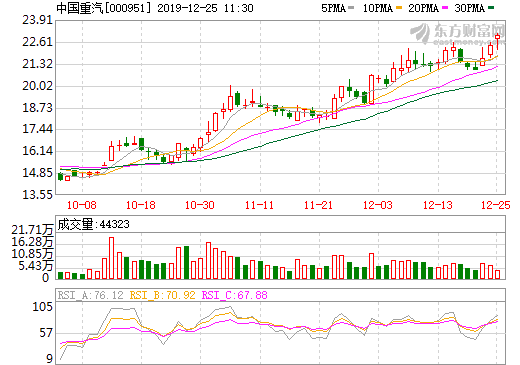Select the 12-25 date label
The height and width of the screenshot is (365, 520).
(496, 205)
